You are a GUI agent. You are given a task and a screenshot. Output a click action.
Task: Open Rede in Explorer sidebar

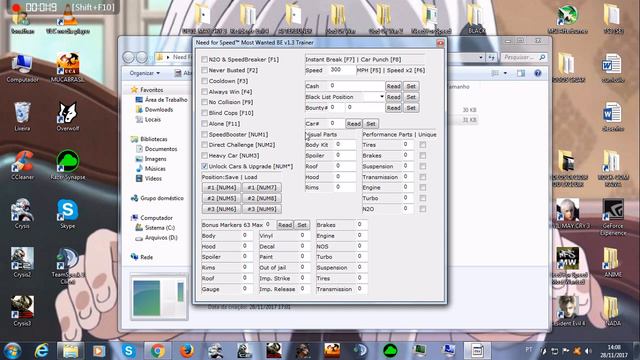point(142,257)
